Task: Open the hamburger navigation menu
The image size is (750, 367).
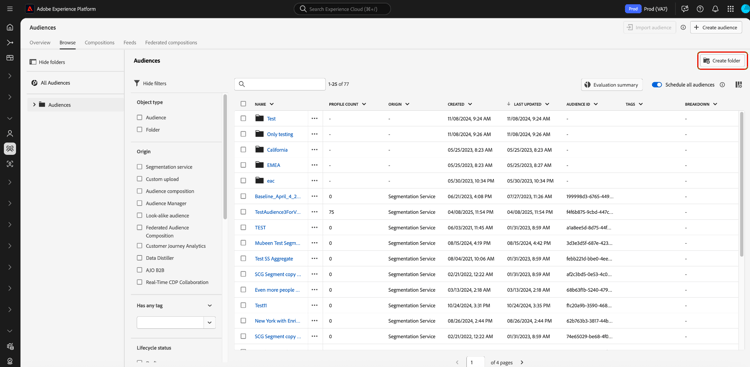Action: 10,9
